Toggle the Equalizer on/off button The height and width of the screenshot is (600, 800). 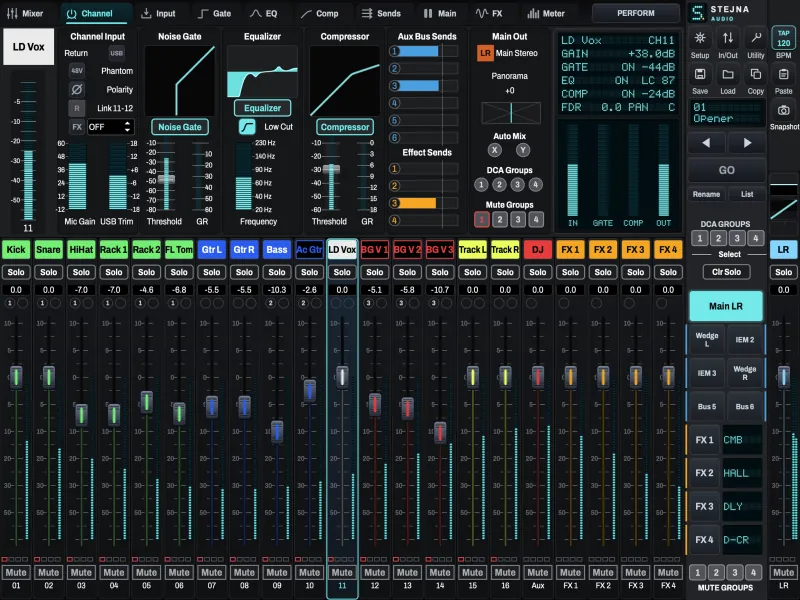pyautogui.click(x=262, y=108)
